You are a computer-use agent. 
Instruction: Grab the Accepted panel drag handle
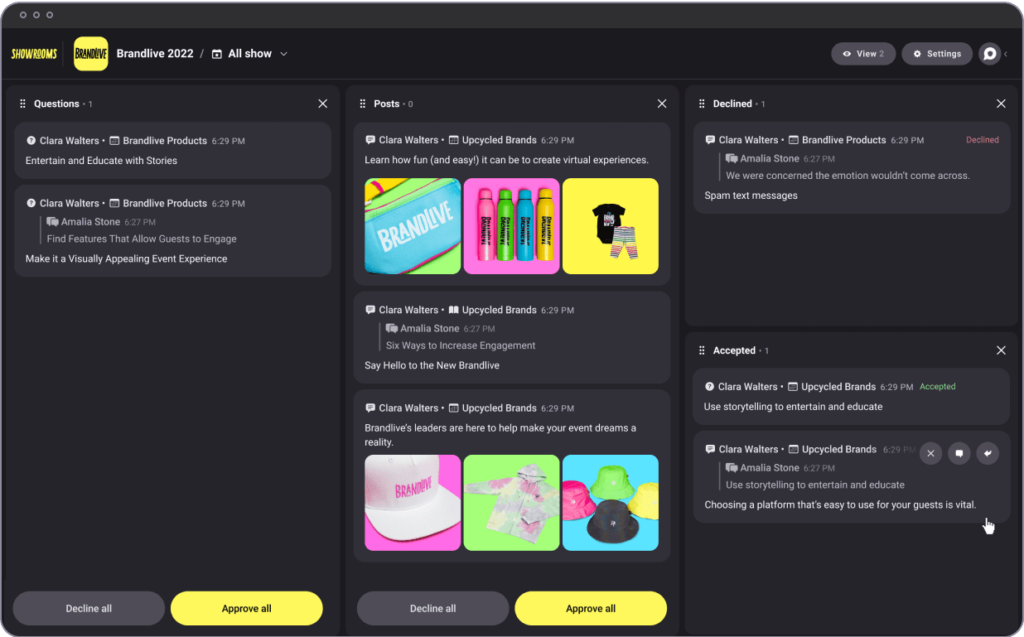702,351
